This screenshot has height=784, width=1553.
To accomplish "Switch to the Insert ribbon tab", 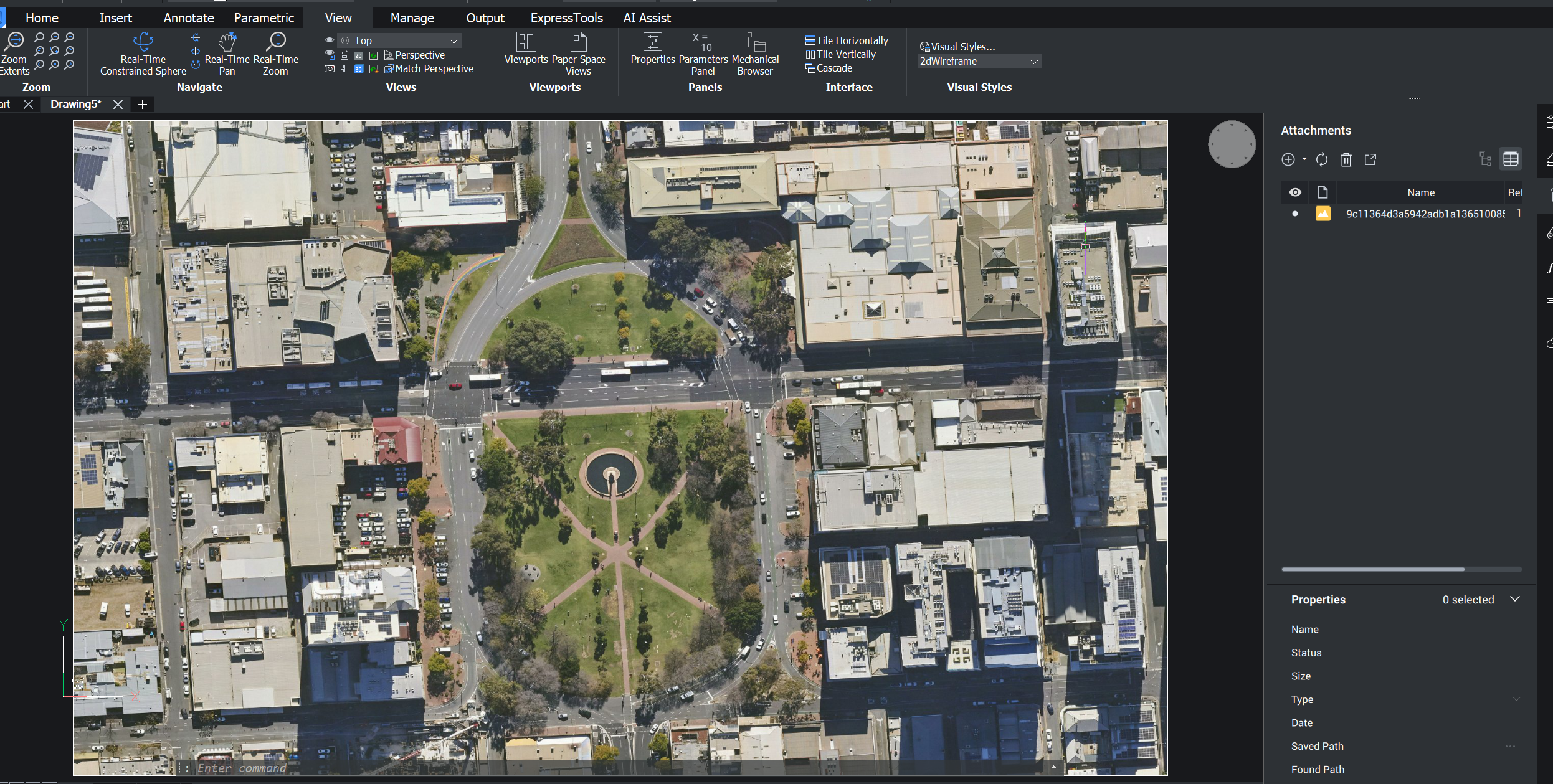I will pos(116,18).
